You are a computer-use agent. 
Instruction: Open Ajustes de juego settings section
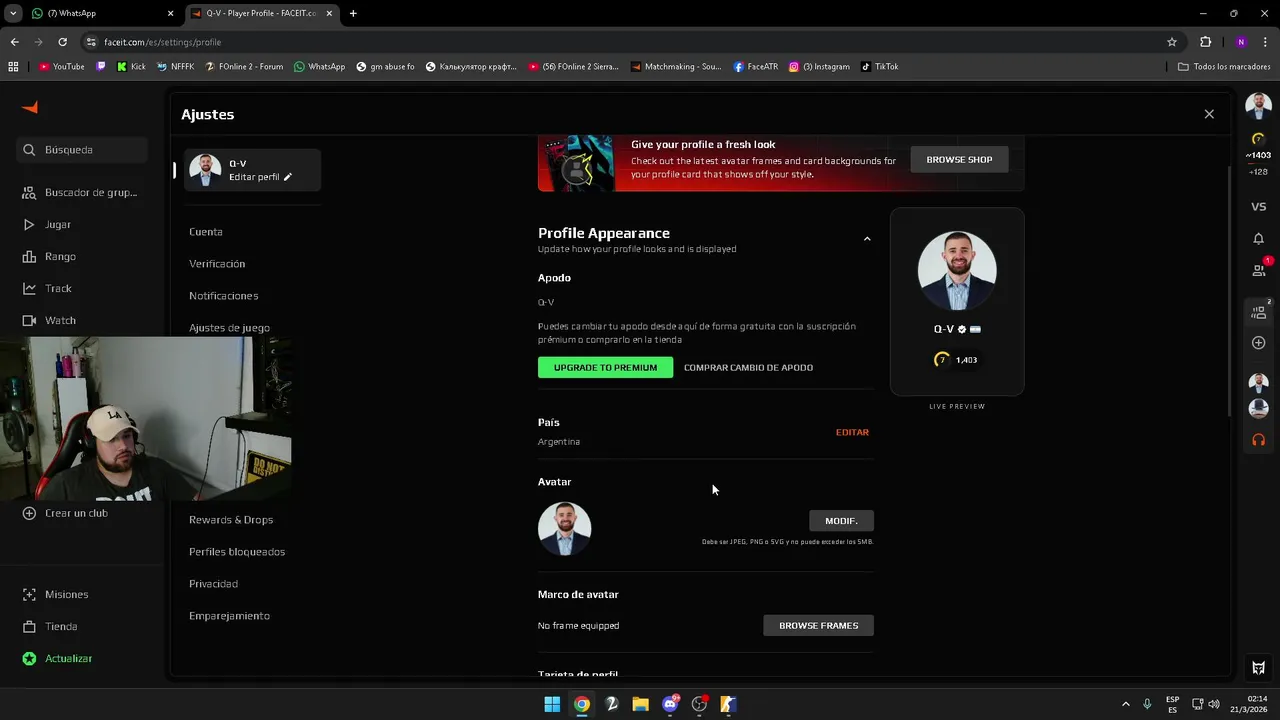tap(229, 328)
